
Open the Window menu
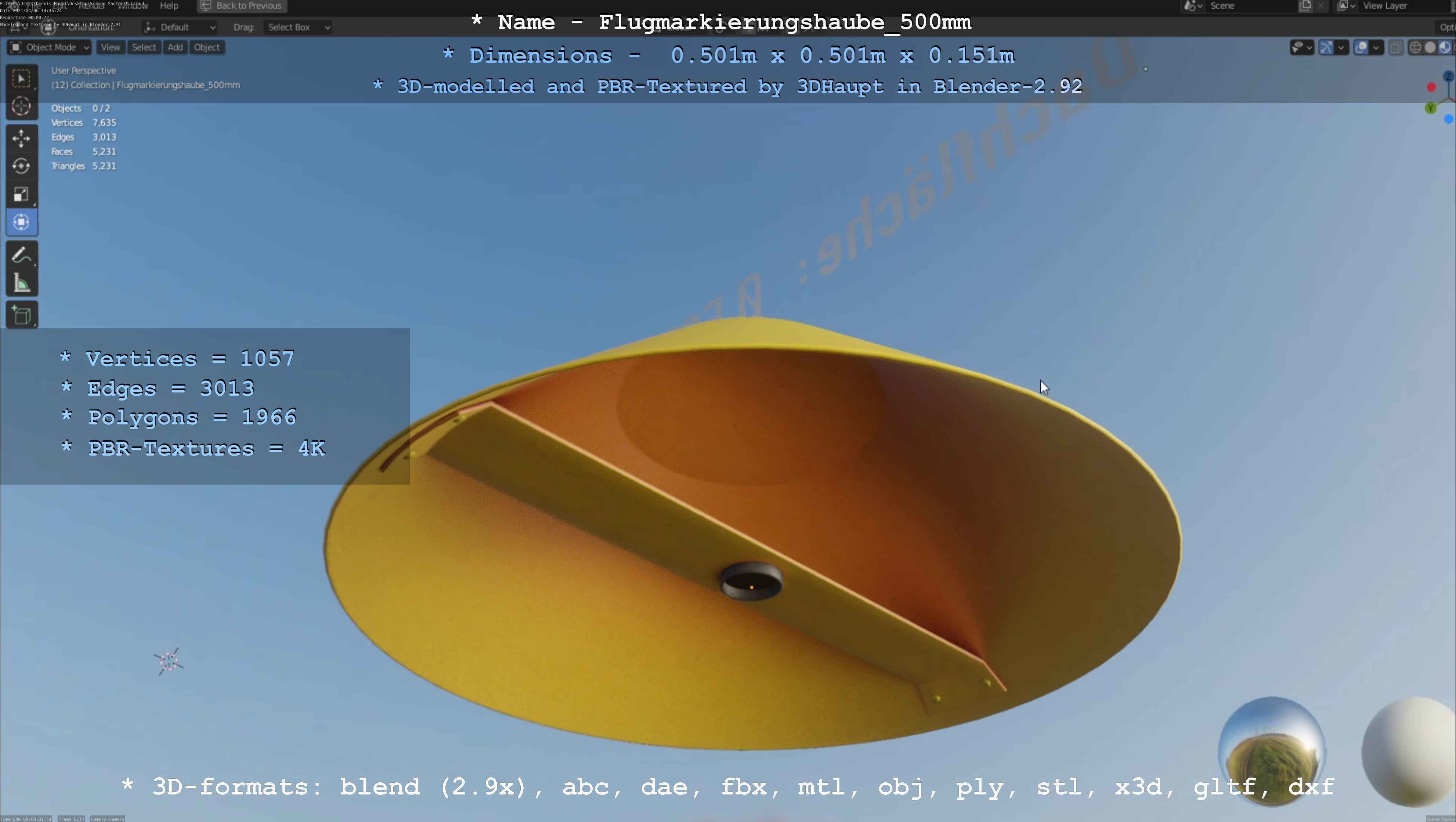(x=133, y=6)
